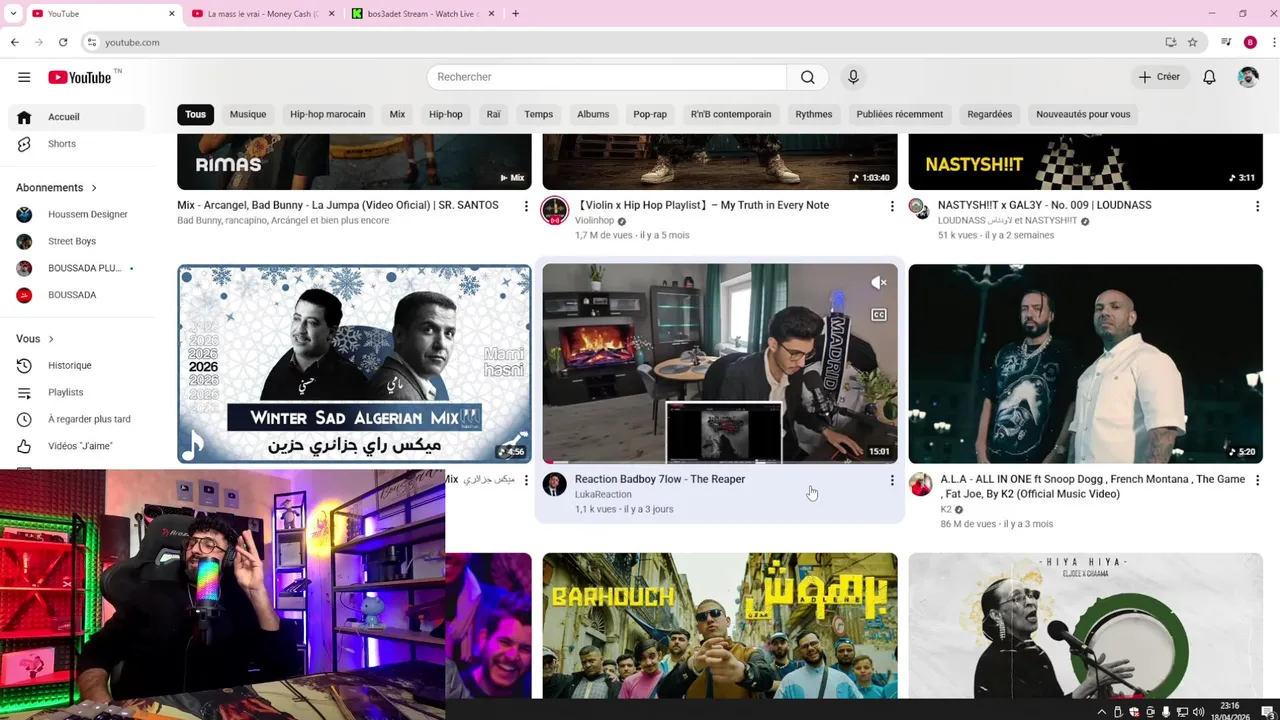Open the taskbar clock showing 23:16
This screenshot has width=1280, height=720.
[x=1230, y=711]
